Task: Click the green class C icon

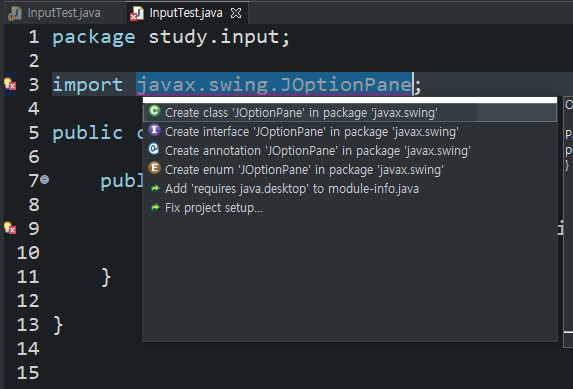Action: [x=155, y=111]
